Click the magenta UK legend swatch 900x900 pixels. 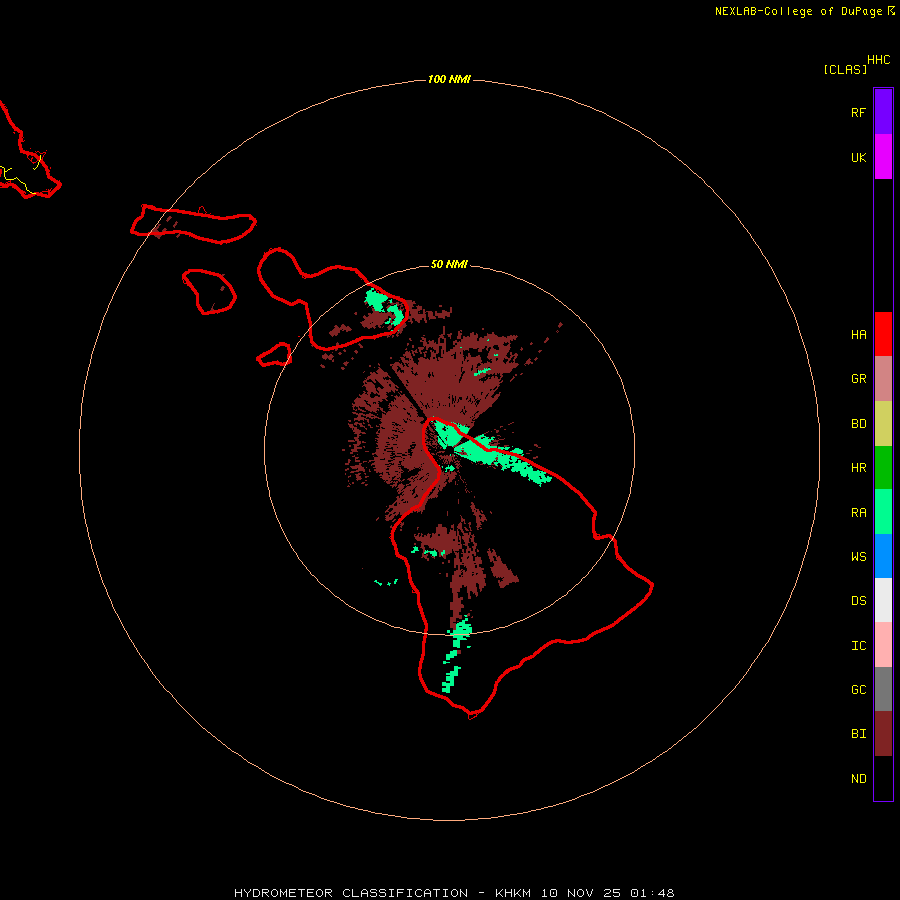(883, 157)
